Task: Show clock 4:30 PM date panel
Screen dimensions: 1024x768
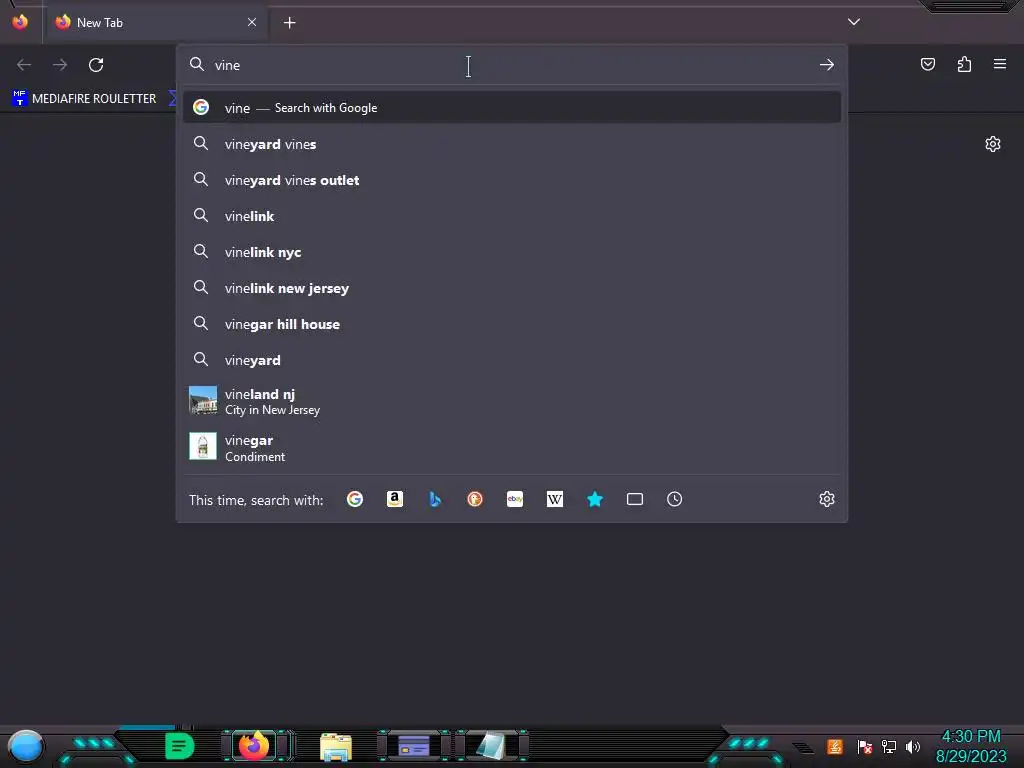Action: coord(971,746)
